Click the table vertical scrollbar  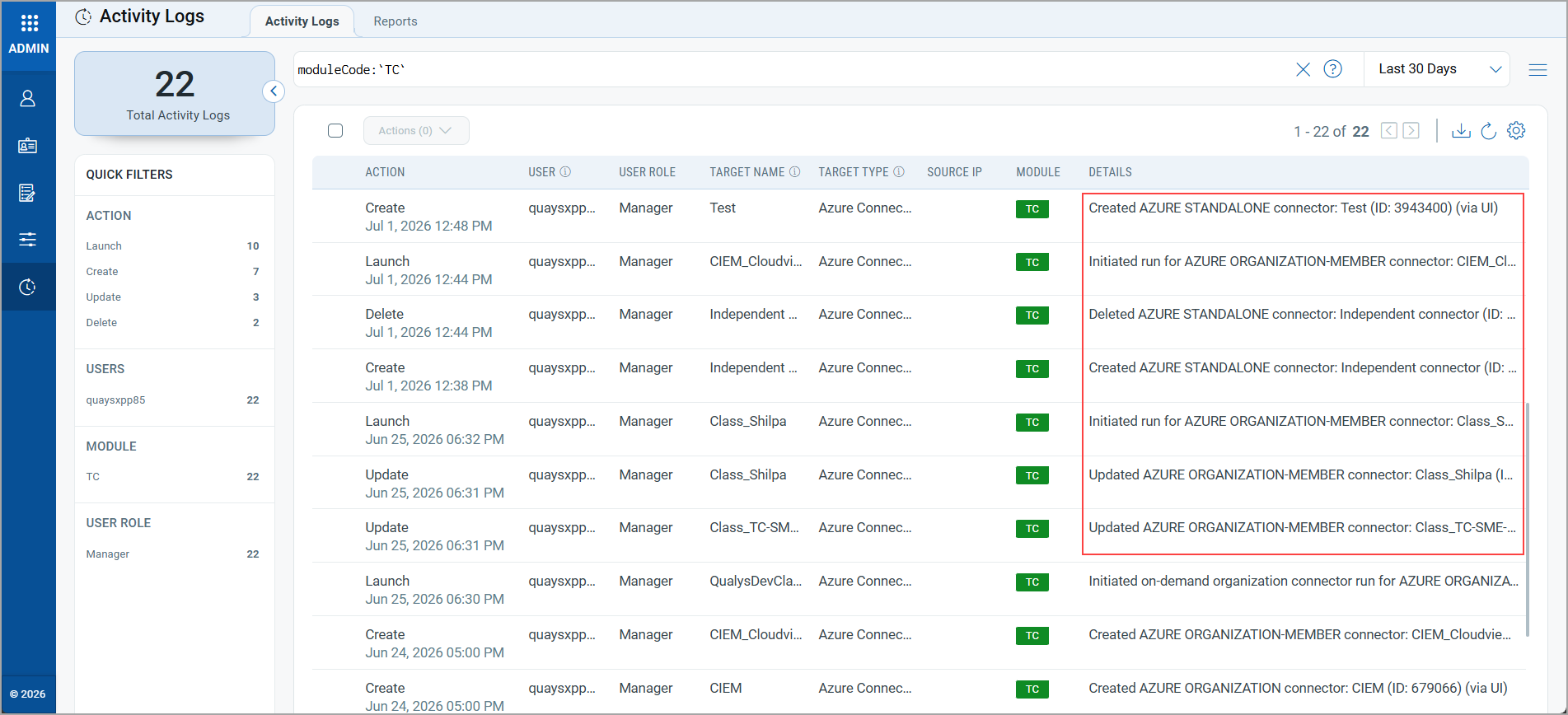pos(1527,519)
